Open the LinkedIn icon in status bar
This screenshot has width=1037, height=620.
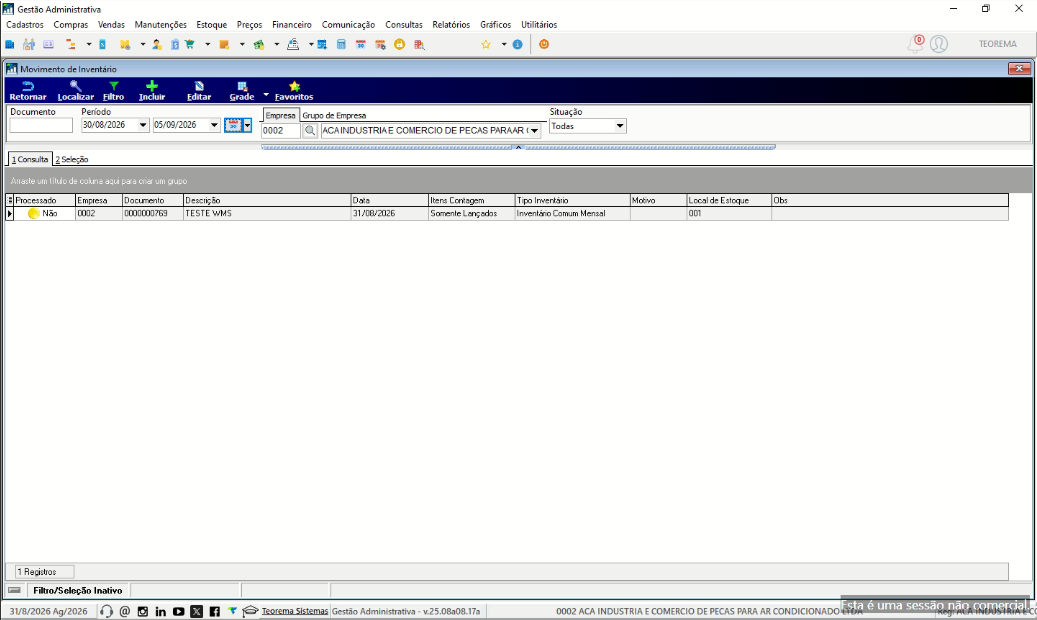[x=161, y=611]
